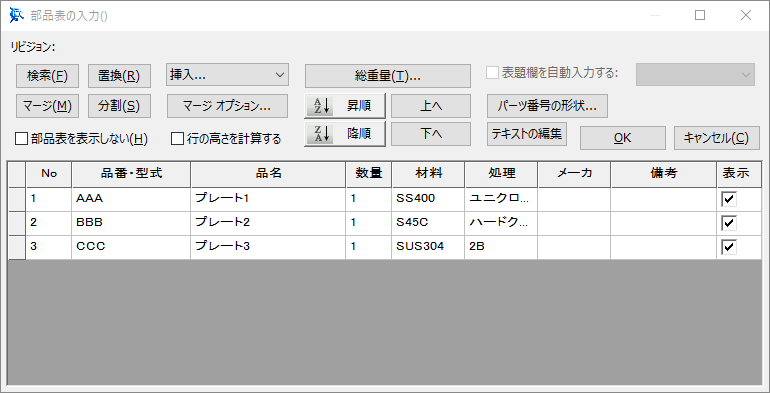
Task: Click No cell of row 3
Action: [x=49, y=247]
